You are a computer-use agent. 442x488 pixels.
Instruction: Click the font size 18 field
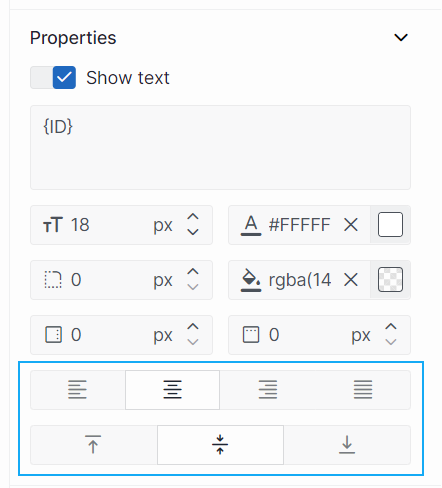pyautogui.click(x=110, y=225)
